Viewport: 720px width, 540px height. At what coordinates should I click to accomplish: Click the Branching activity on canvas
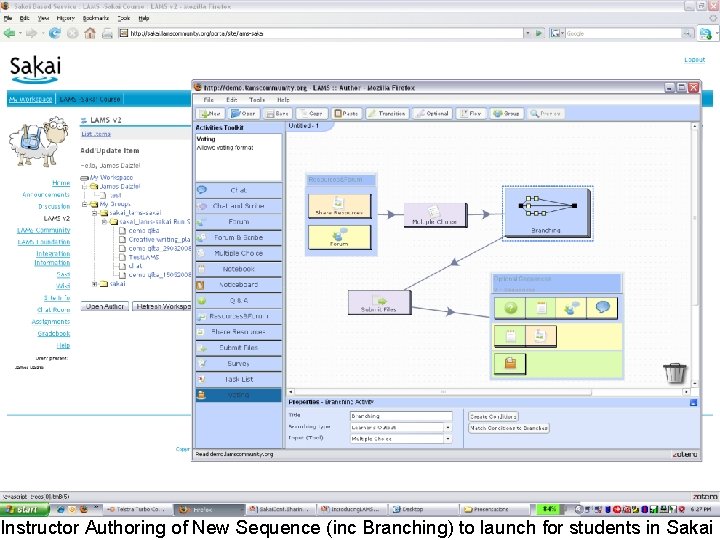click(x=546, y=213)
